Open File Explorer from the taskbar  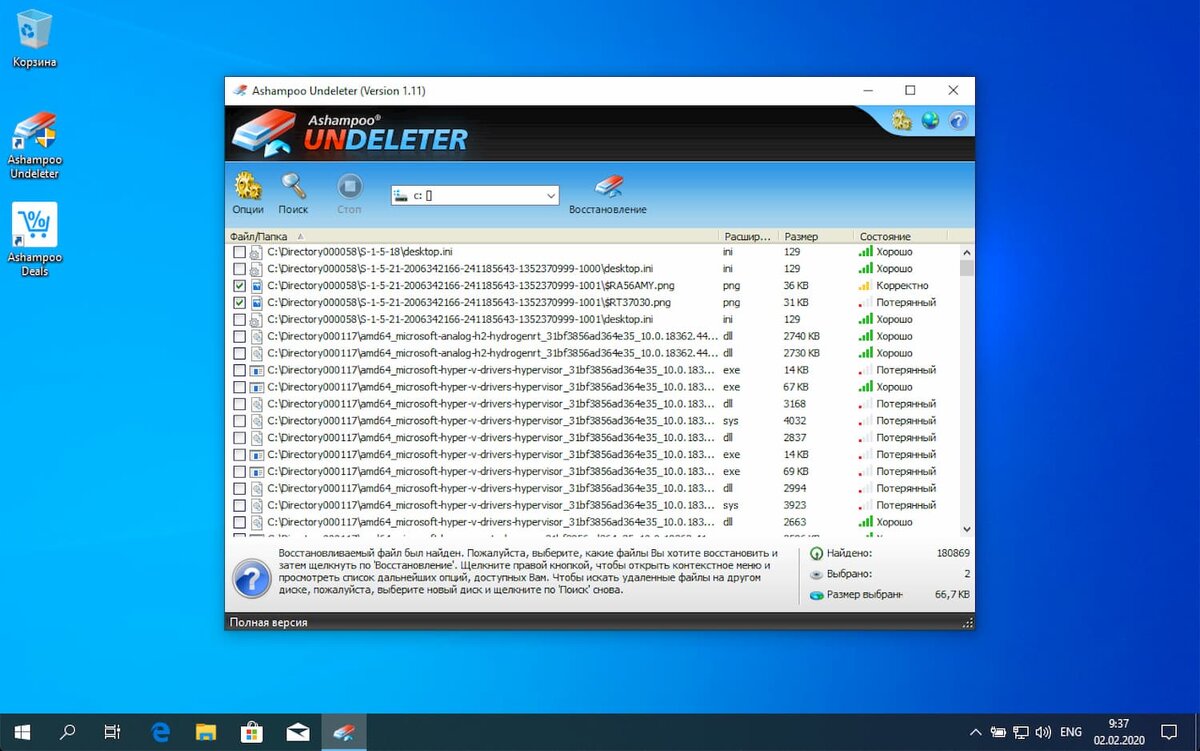pos(205,732)
